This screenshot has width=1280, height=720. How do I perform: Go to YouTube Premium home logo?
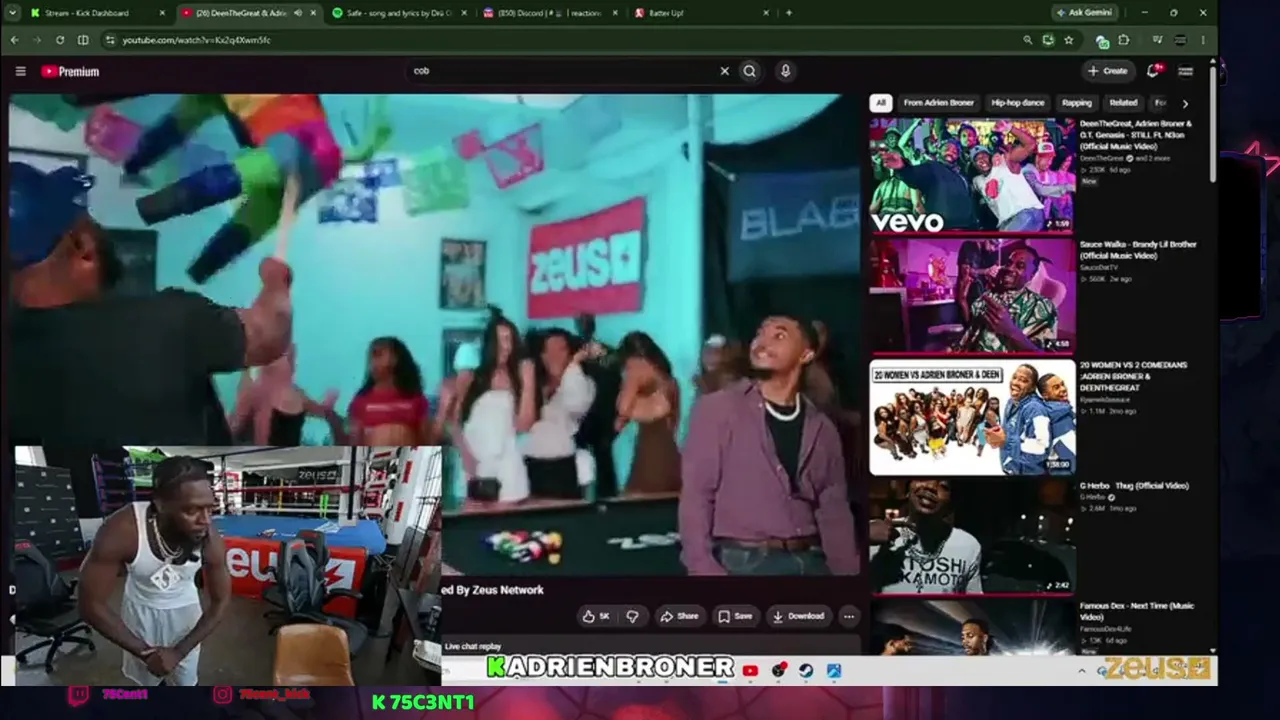click(70, 71)
